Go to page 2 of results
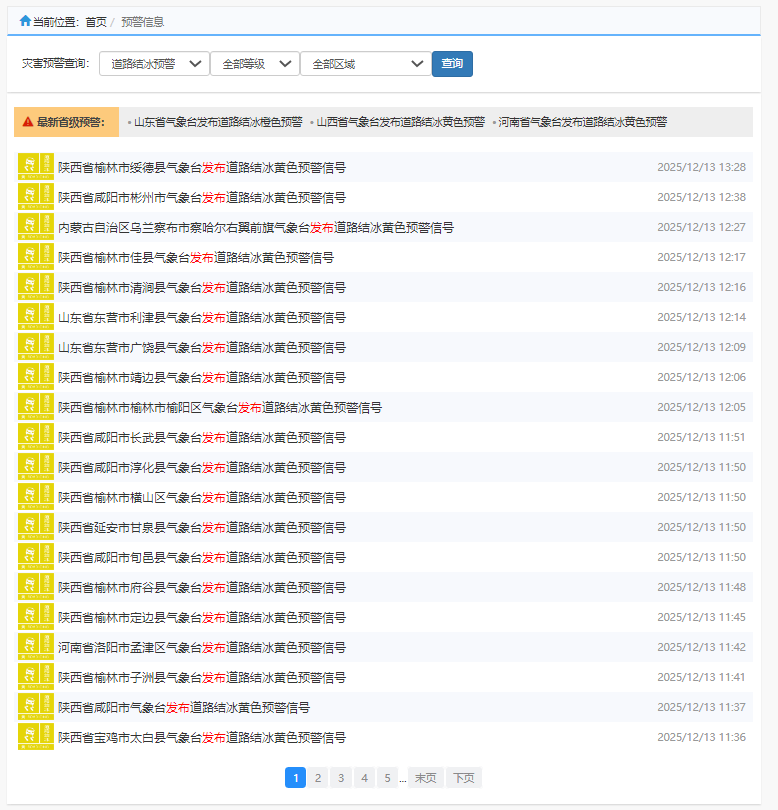Screen dimensions: 778x810 click(x=317, y=778)
